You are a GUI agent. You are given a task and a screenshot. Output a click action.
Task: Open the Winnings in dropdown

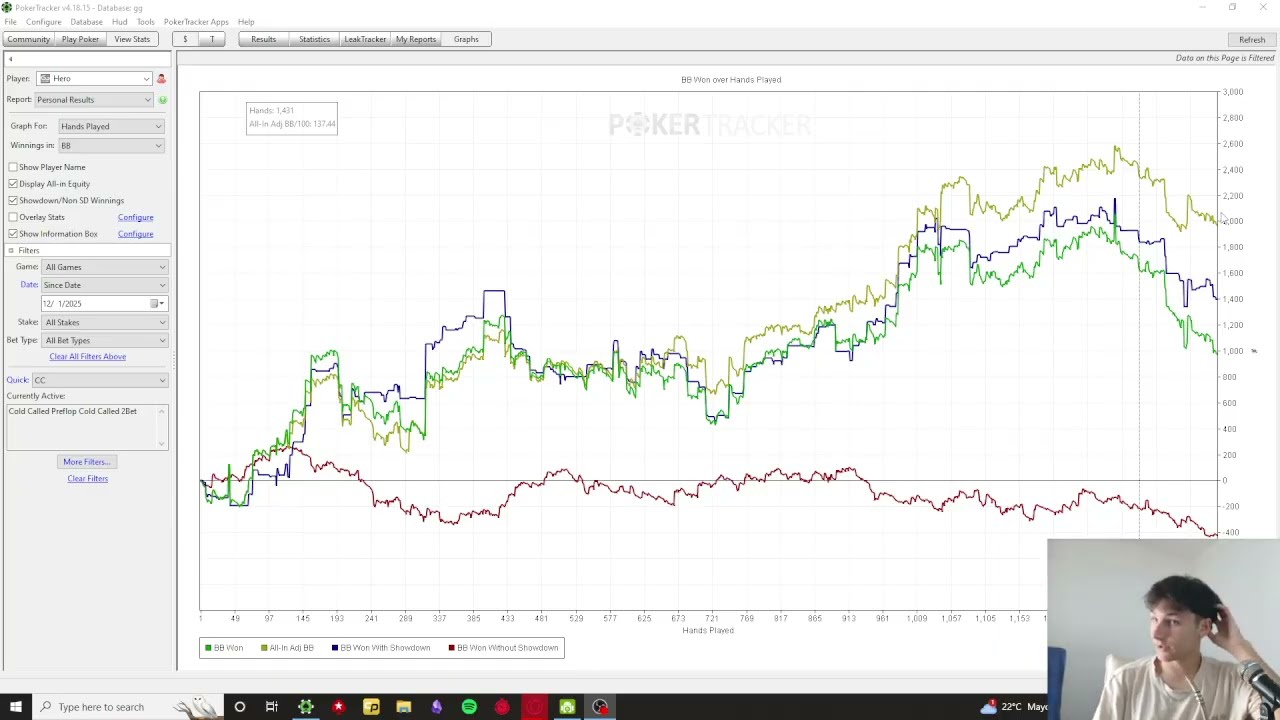point(111,146)
